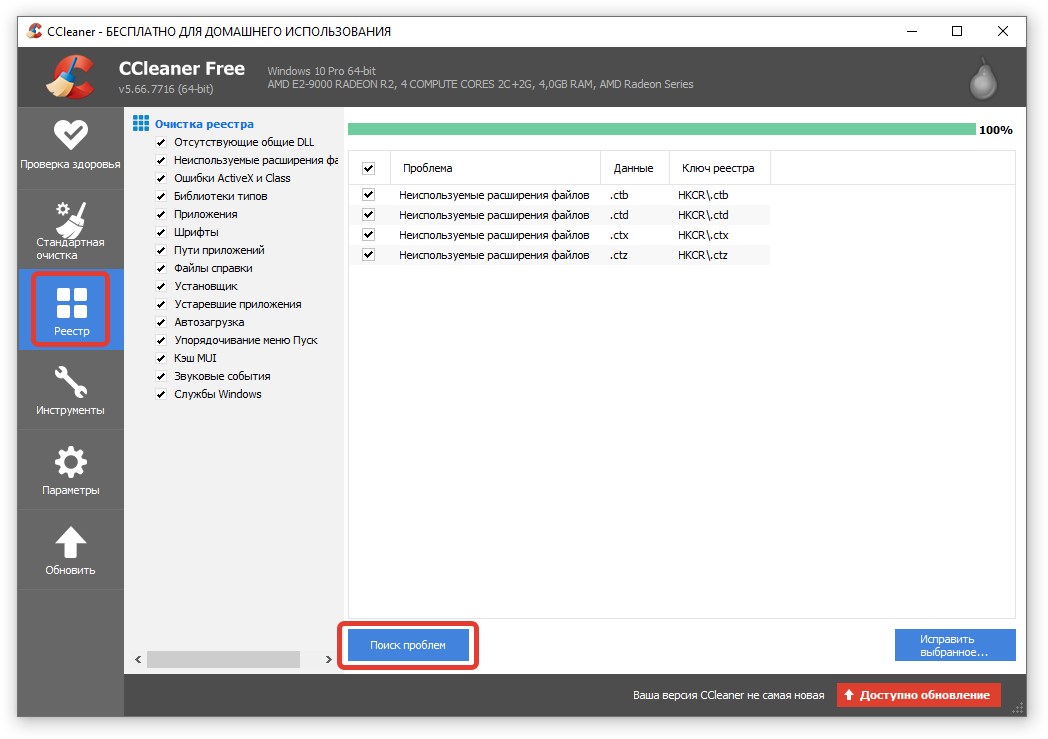Viewport: 1048px width, 739px height.
Task: Click the red 'Доступно обновление' button
Action: (x=918, y=695)
